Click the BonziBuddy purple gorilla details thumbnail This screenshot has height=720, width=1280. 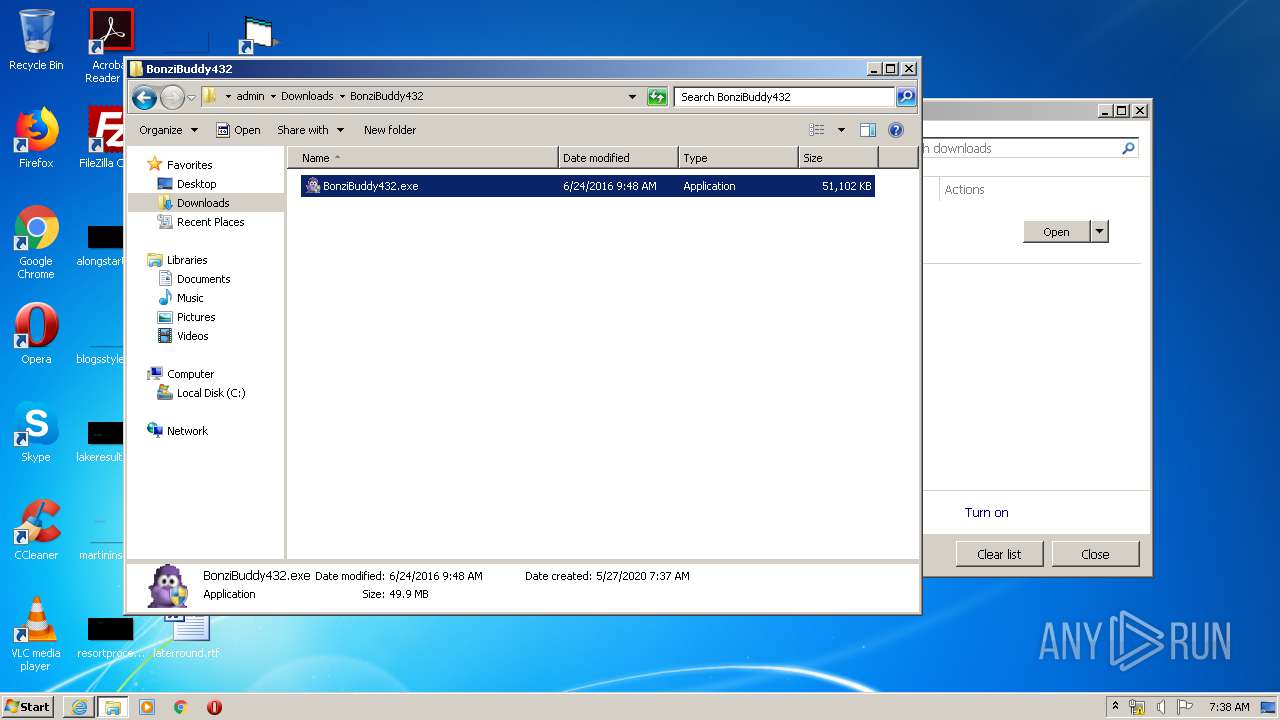click(x=167, y=586)
